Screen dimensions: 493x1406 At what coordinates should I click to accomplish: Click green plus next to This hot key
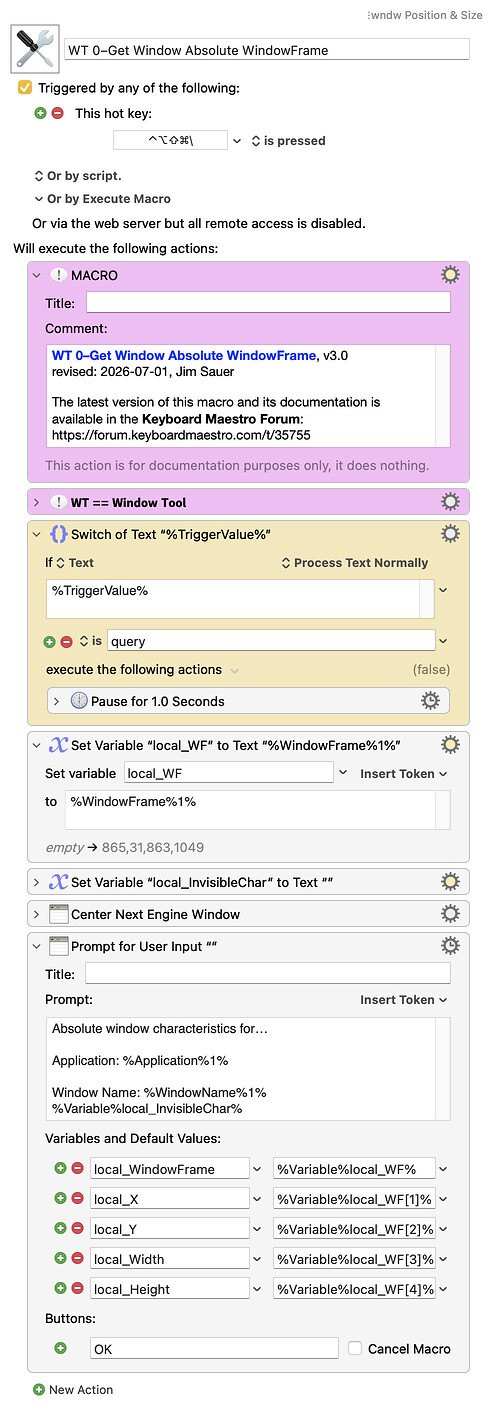click(40, 113)
